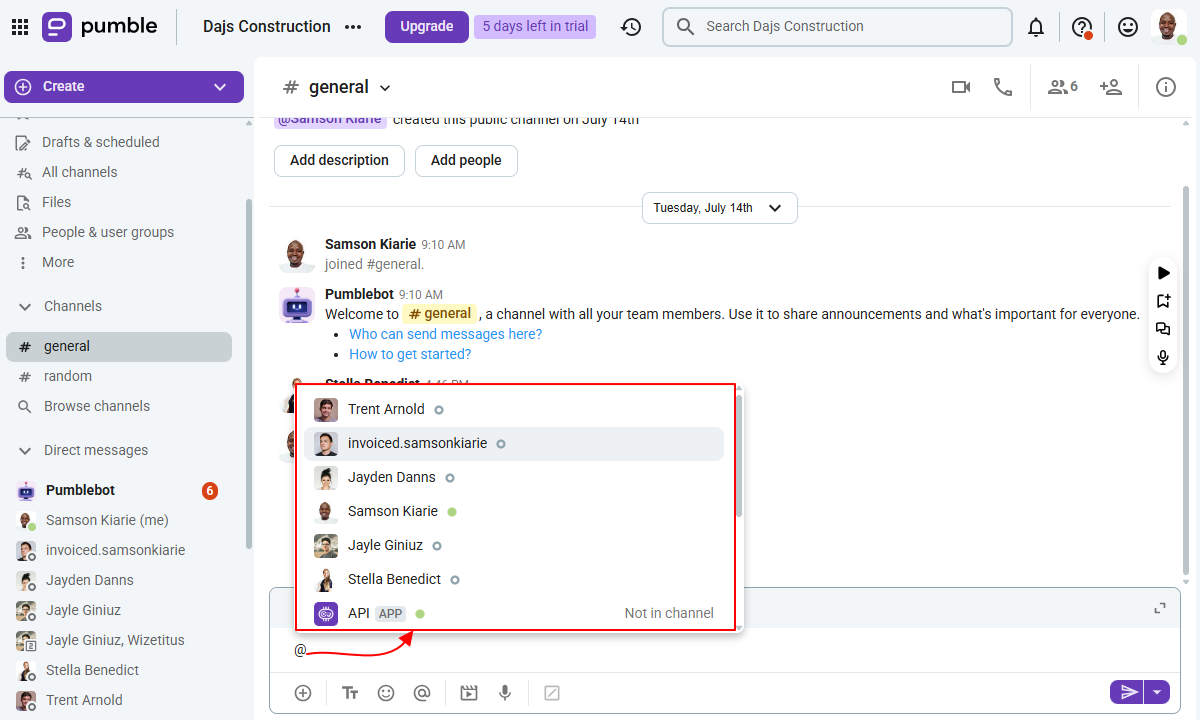Mention Samson Kiarie from suggestion list
1200x720 pixels.
tap(514, 512)
